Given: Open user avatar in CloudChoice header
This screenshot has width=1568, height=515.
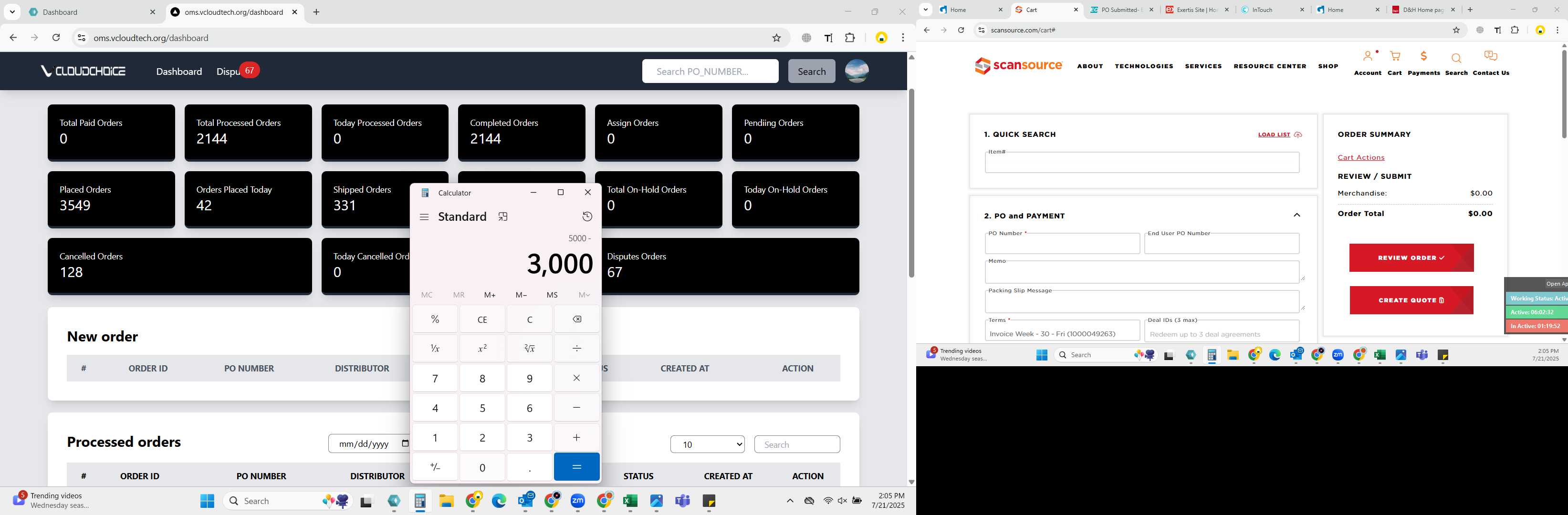Looking at the screenshot, I should pyautogui.click(x=857, y=71).
